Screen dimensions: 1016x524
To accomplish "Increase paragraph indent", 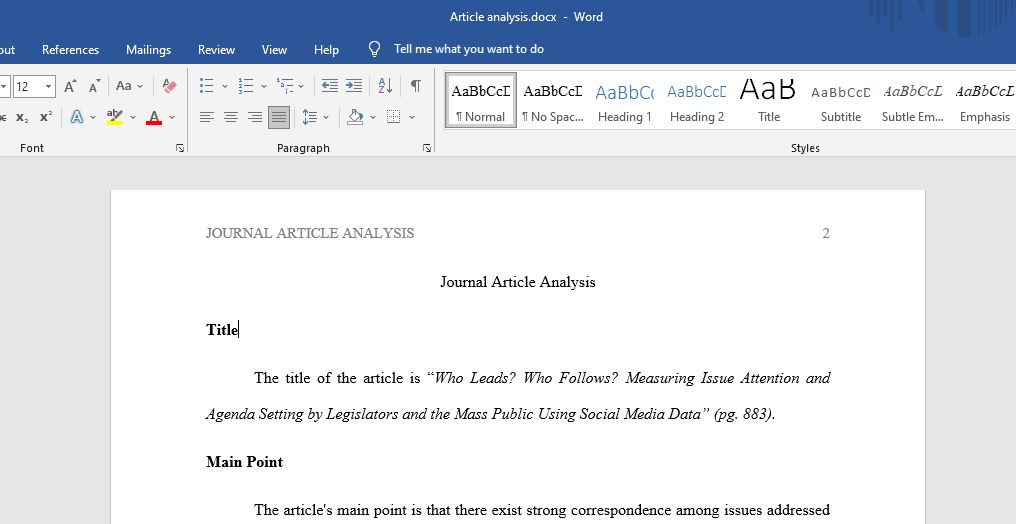I will (x=354, y=85).
